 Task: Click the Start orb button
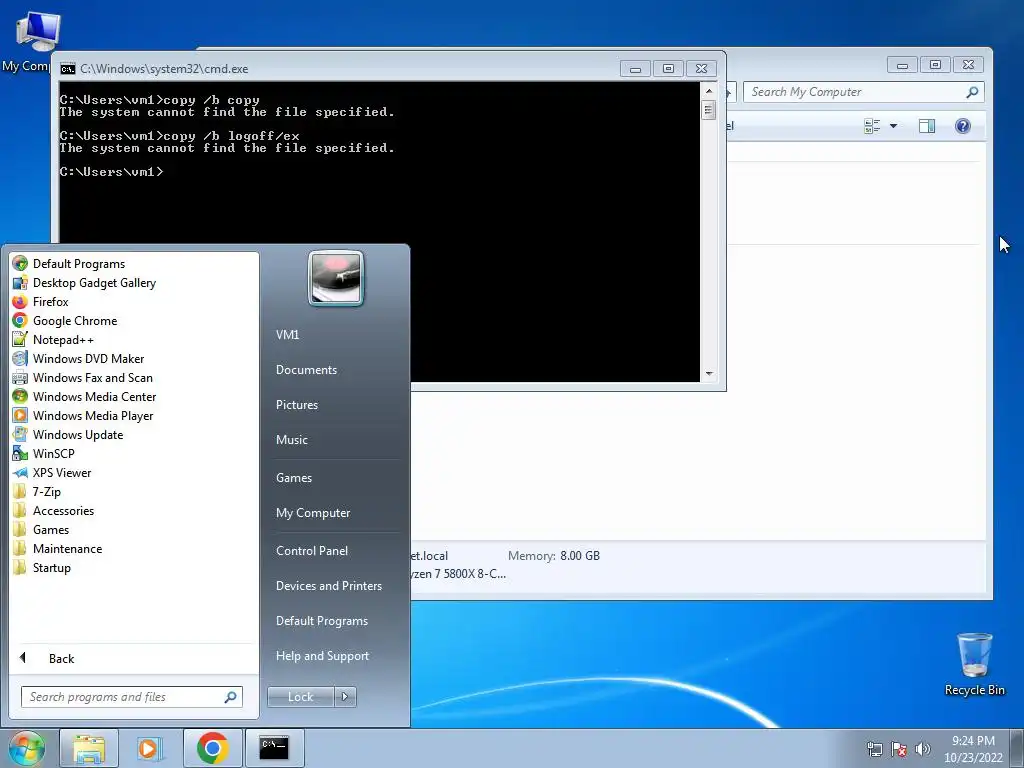[27, 748]
